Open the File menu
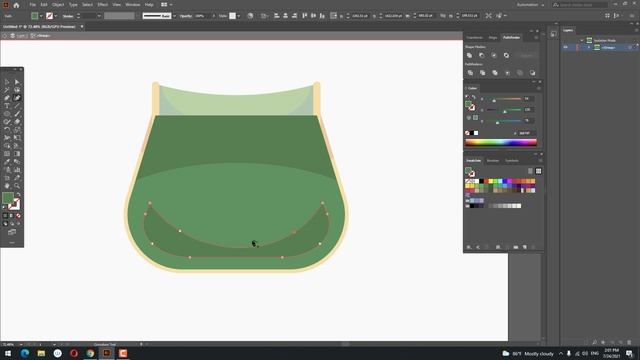The image size is (640, 360). click(x=33, y=5)
